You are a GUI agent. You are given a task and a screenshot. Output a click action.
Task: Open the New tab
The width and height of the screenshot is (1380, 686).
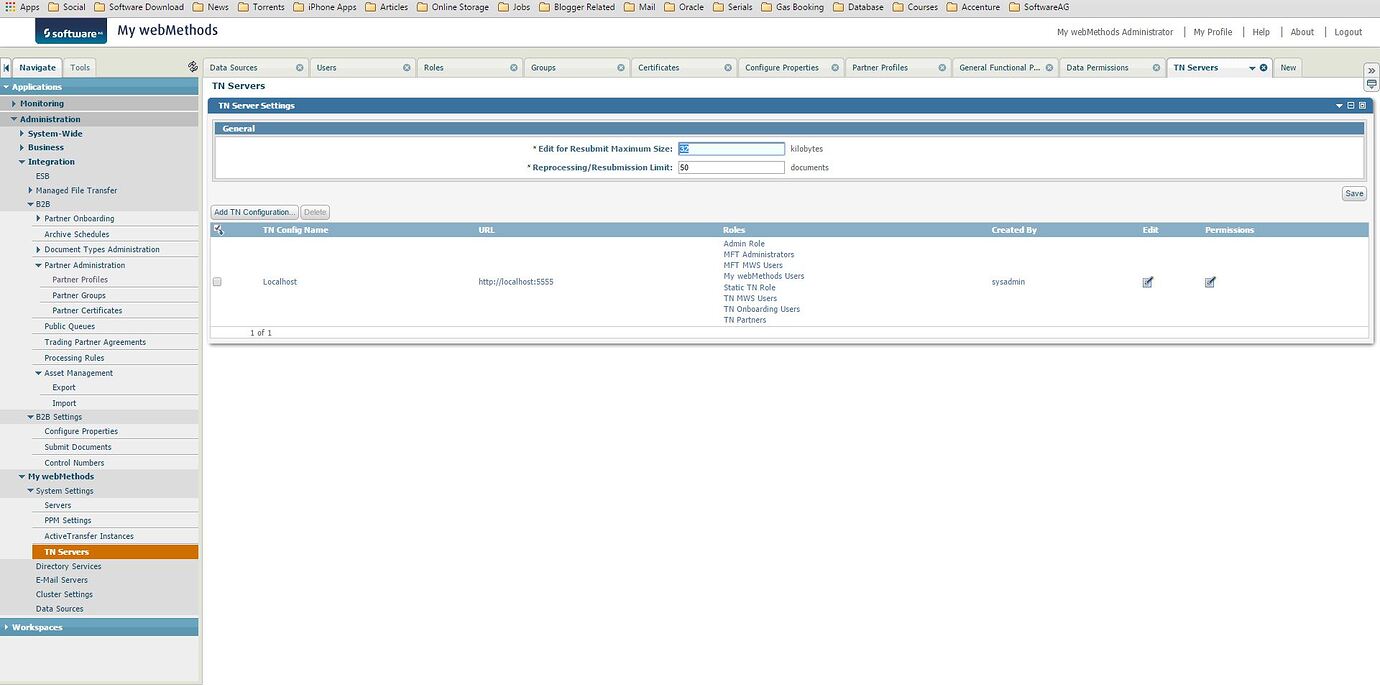click(x=1288, y=68)
